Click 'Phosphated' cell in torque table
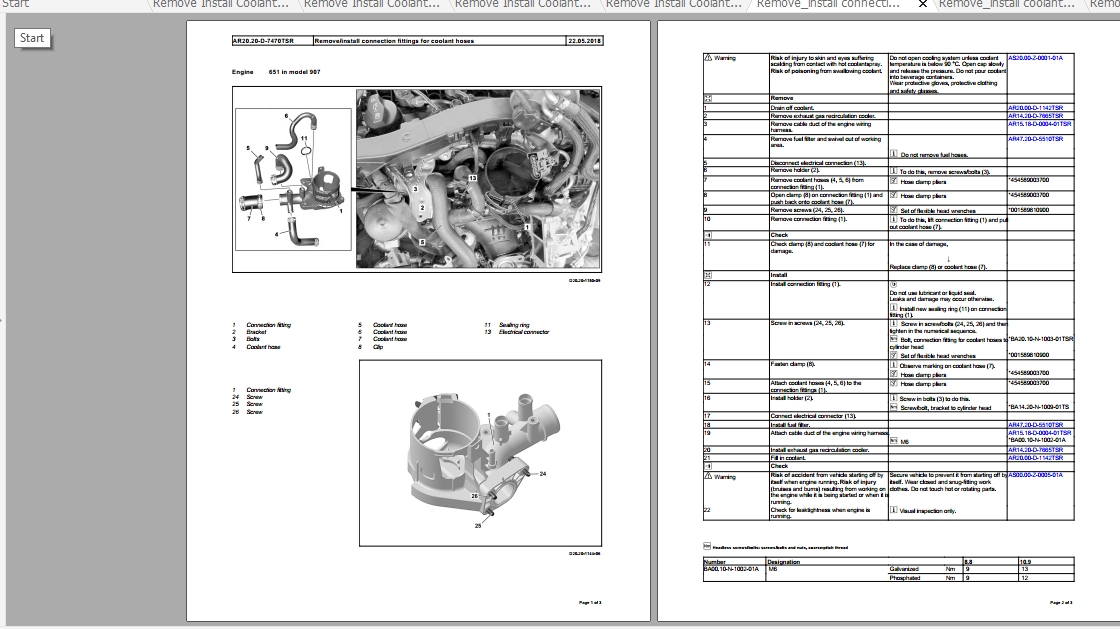 [905, 578]
